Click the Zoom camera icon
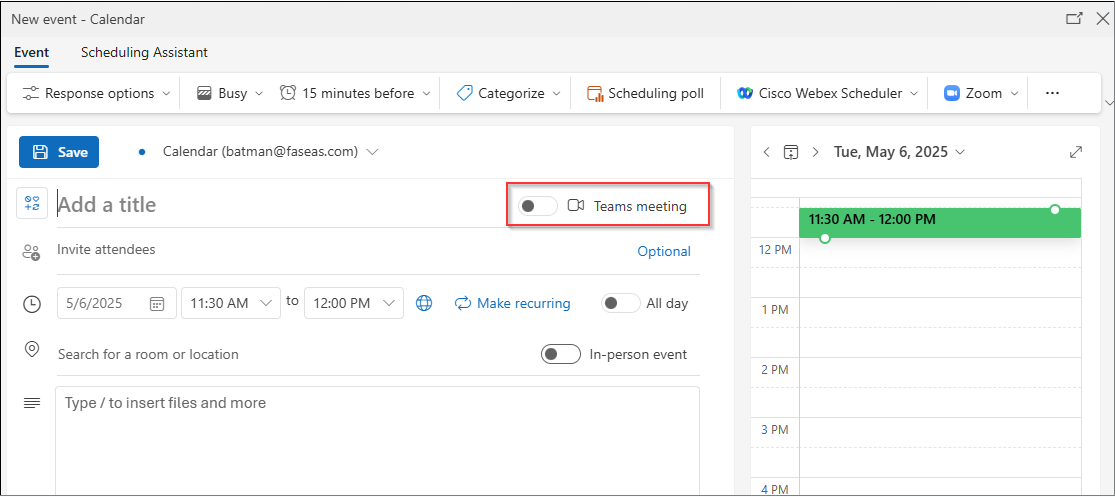This screenshot has height=497, width=1115. (x=952, y=93)
